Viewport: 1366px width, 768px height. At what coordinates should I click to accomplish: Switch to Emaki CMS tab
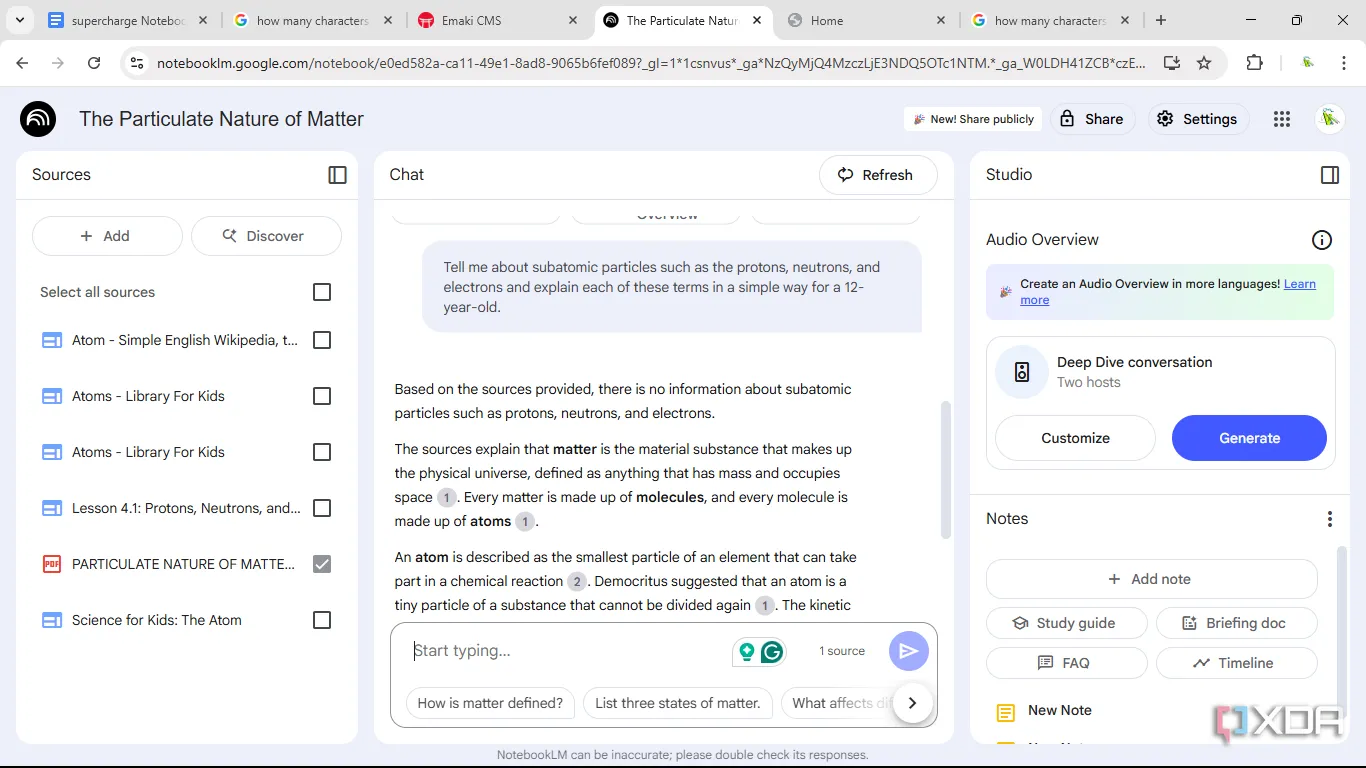[x=498, y=20]
